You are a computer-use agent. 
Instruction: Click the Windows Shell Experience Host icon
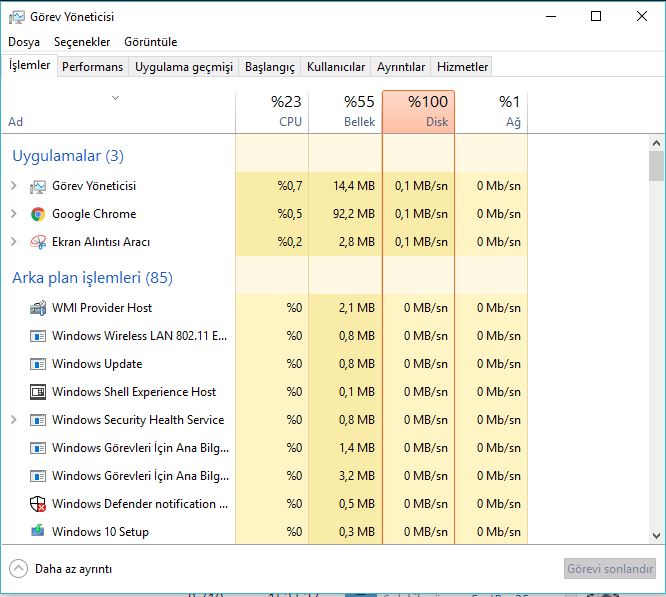coord(38,392)
